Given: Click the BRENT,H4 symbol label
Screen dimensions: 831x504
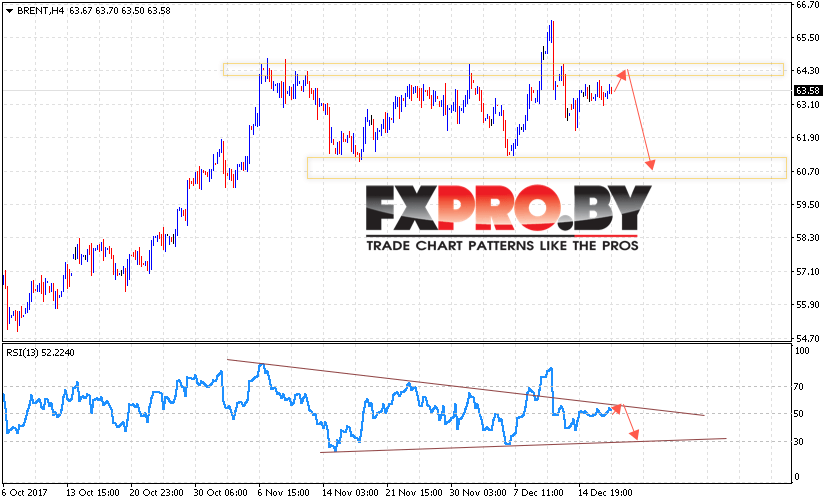Looking at the screenshot, I should (40, 11).
